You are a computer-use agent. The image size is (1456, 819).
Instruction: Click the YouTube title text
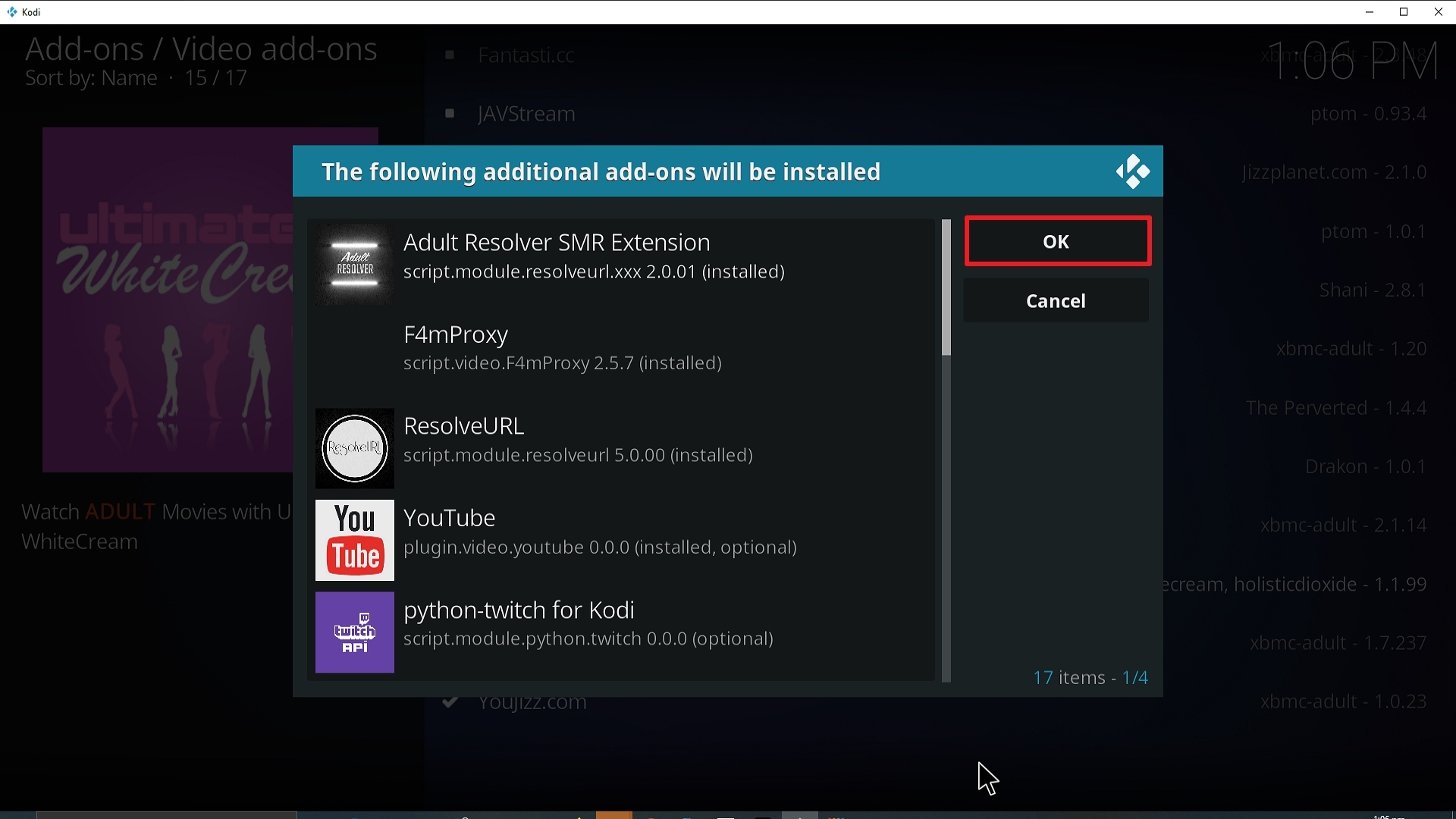click(x=449, y=518)
